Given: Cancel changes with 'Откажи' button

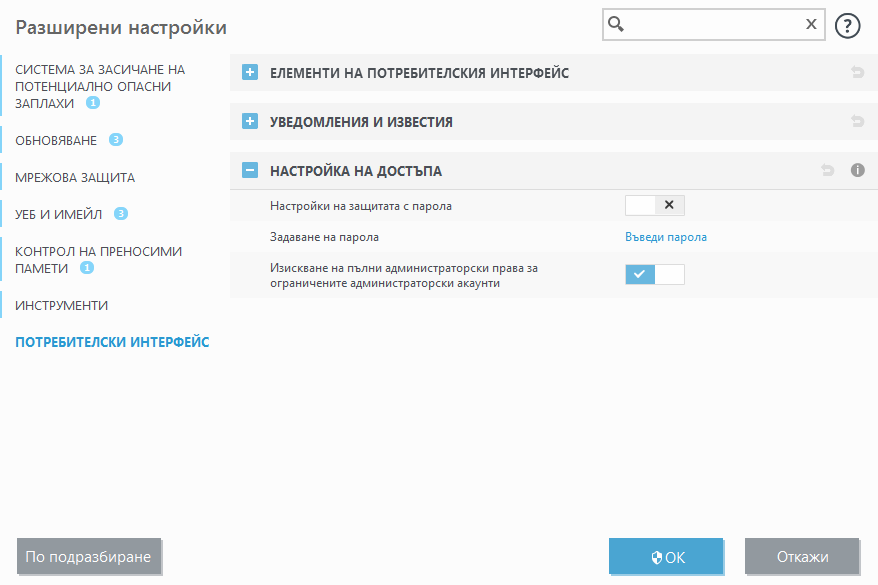Looking at the screenshot, I should coord(802,556).
